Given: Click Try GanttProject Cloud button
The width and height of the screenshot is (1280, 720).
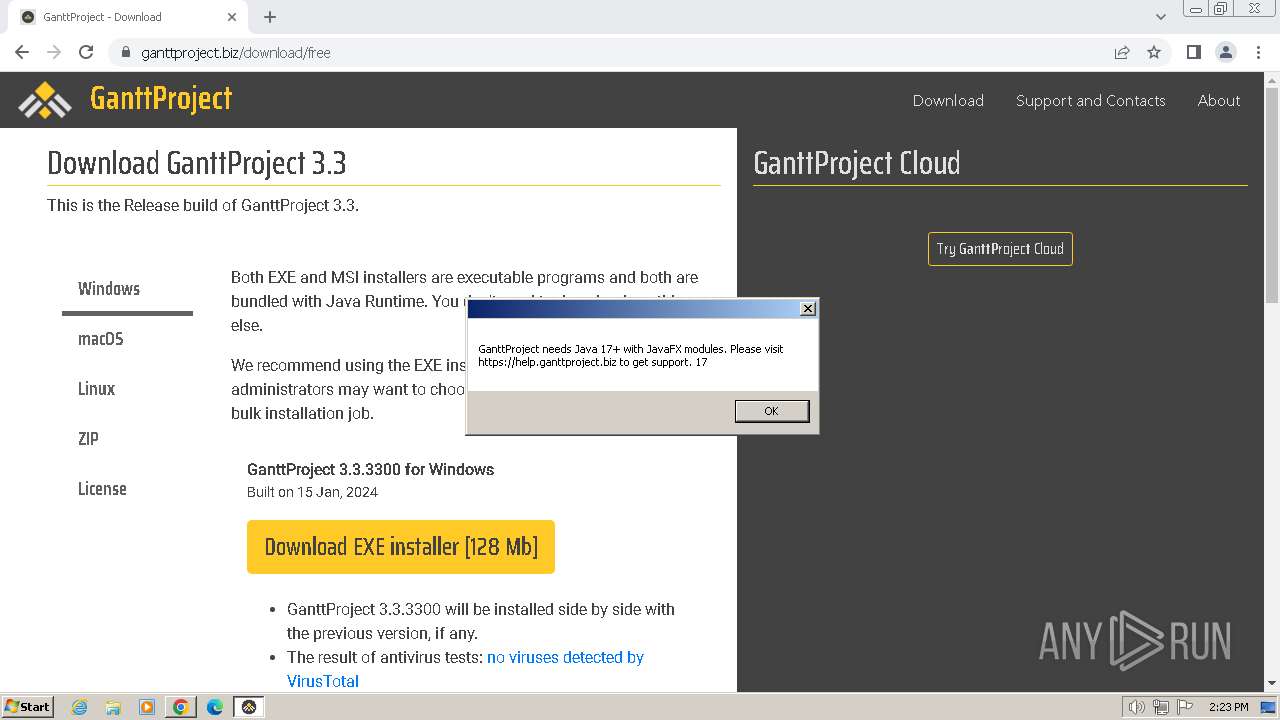Looking at the screenshot, I should tap(1000, 249).
